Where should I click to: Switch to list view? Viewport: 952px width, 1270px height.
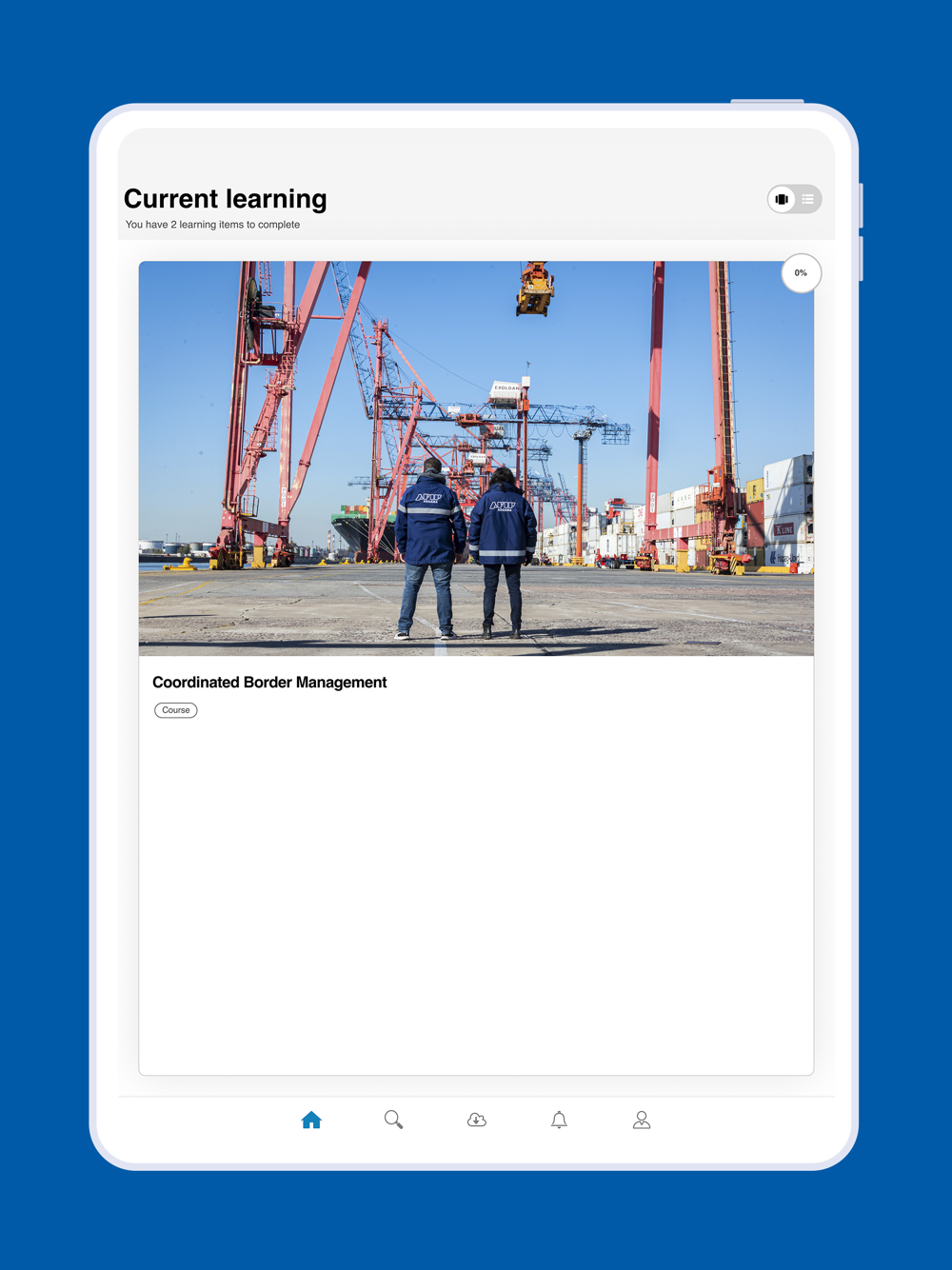[807, 199]
